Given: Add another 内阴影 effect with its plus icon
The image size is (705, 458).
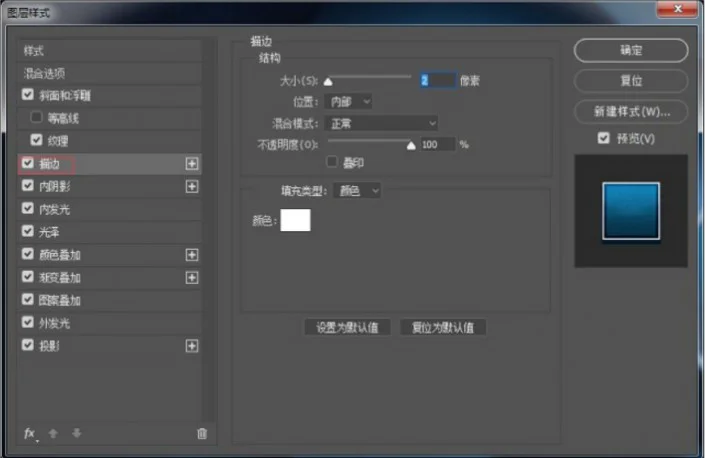Looking at the screenshot, I should pos(192,186).
